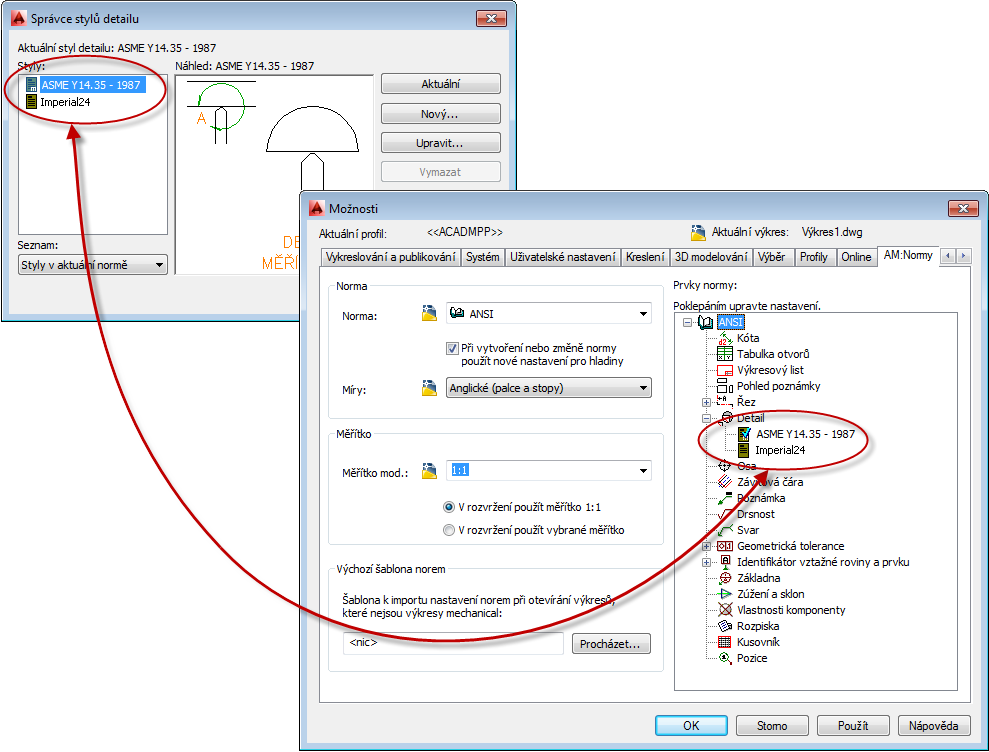Click the template path field showing <nic>

coord(453,643)
